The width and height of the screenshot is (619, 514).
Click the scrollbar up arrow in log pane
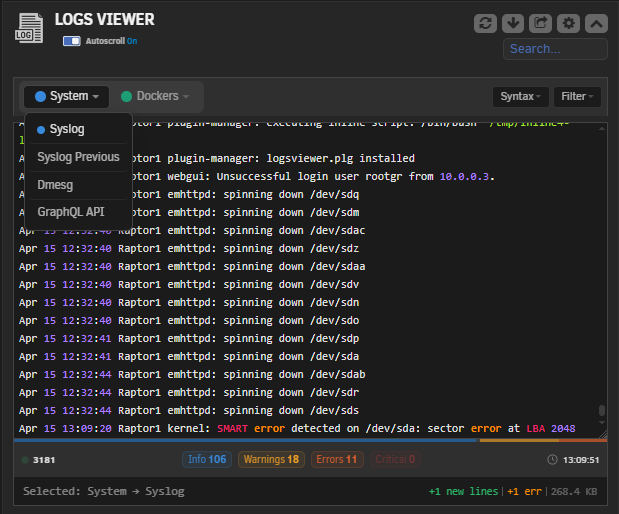point(602,129)
